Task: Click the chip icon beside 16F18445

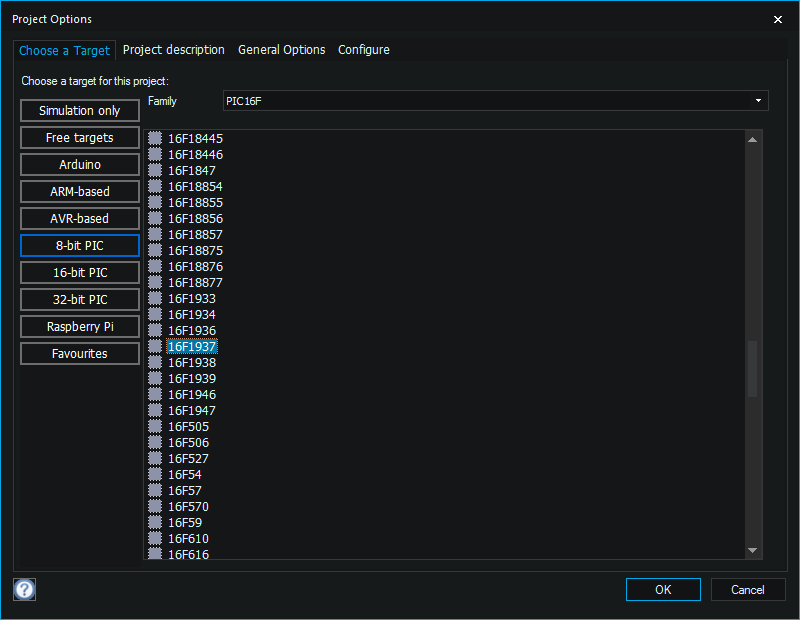Action: pos(155,138)
